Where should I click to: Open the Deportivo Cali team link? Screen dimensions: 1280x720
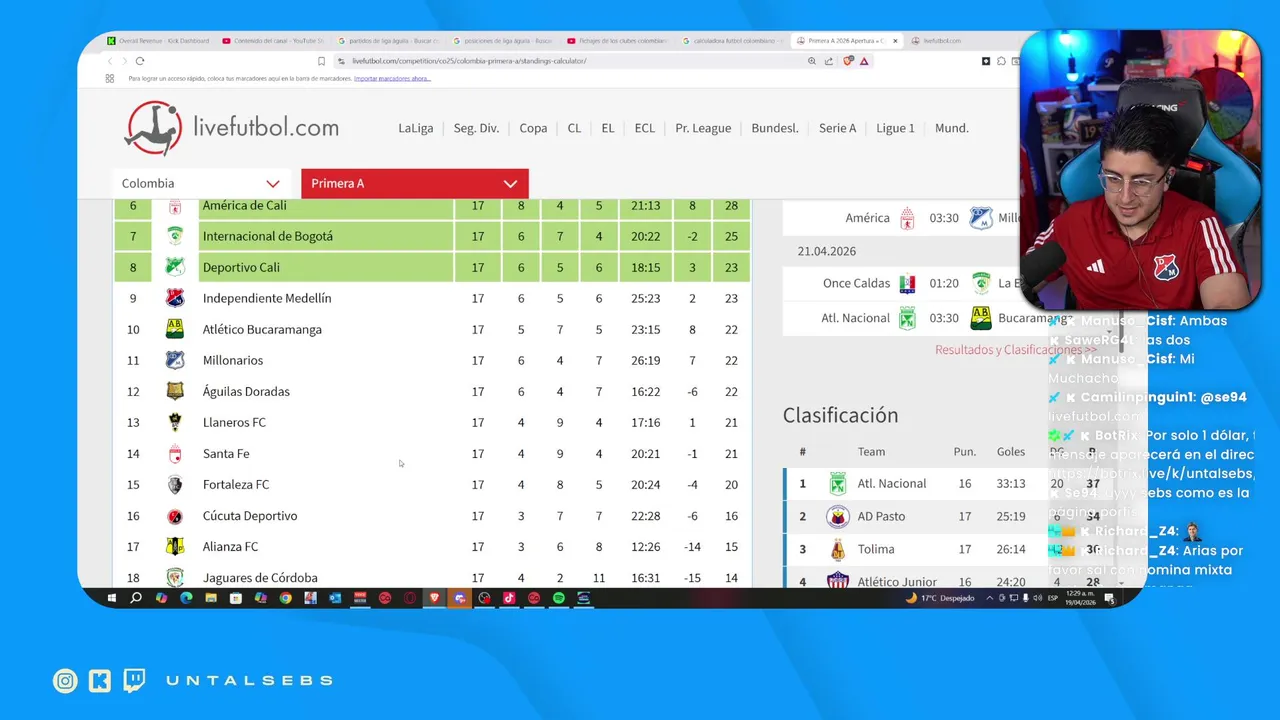click(x=241, y=267)
